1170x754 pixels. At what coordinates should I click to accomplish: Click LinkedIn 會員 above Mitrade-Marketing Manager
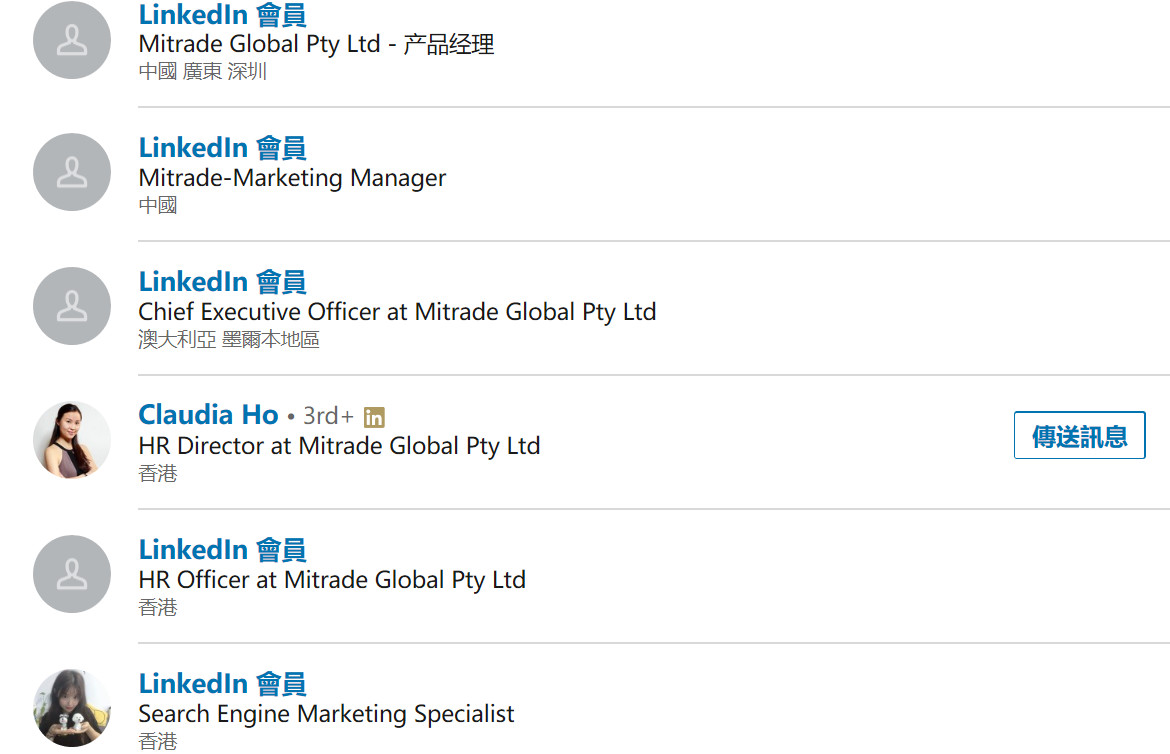pyautogui.click(x=222, y=148)
